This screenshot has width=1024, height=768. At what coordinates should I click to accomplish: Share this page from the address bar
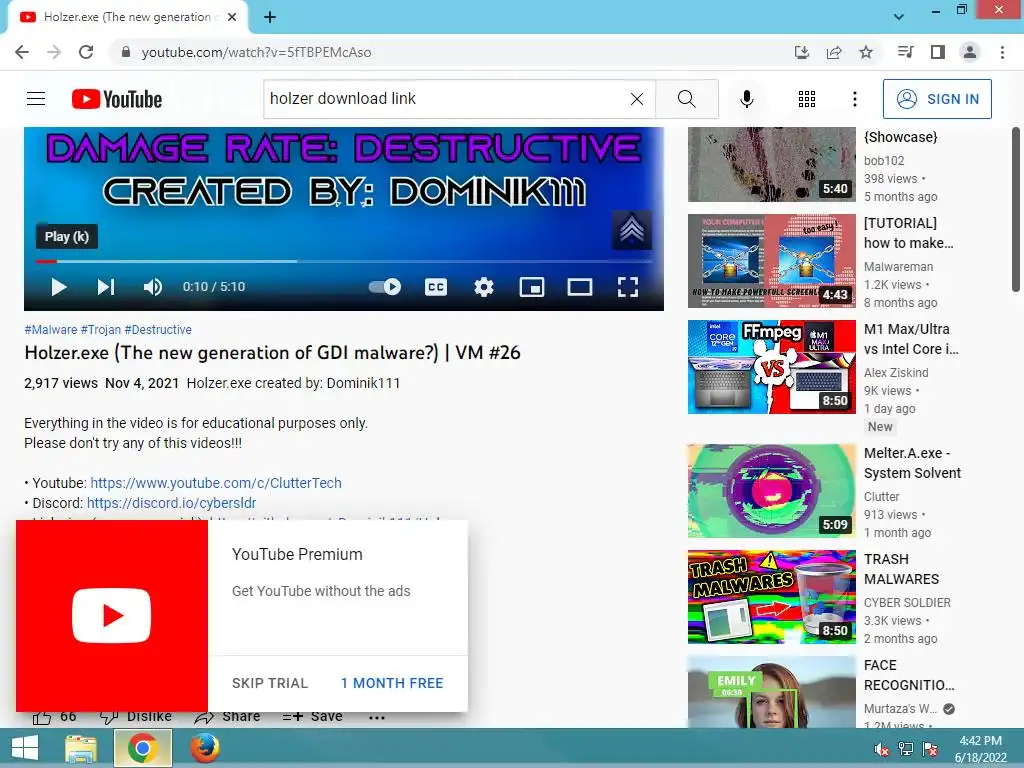[834, 52]
